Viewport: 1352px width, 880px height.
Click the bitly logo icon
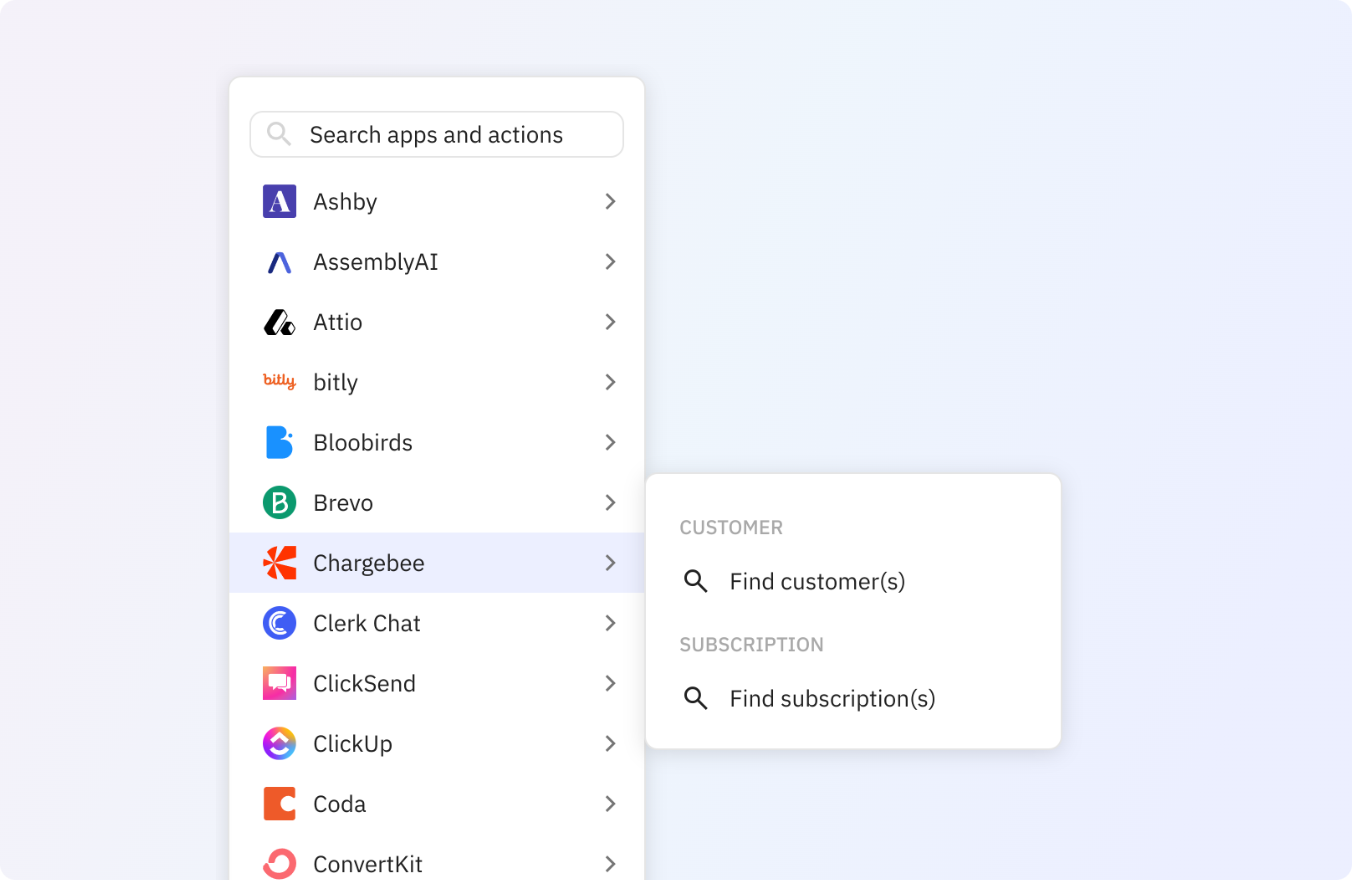pos(279,381)
